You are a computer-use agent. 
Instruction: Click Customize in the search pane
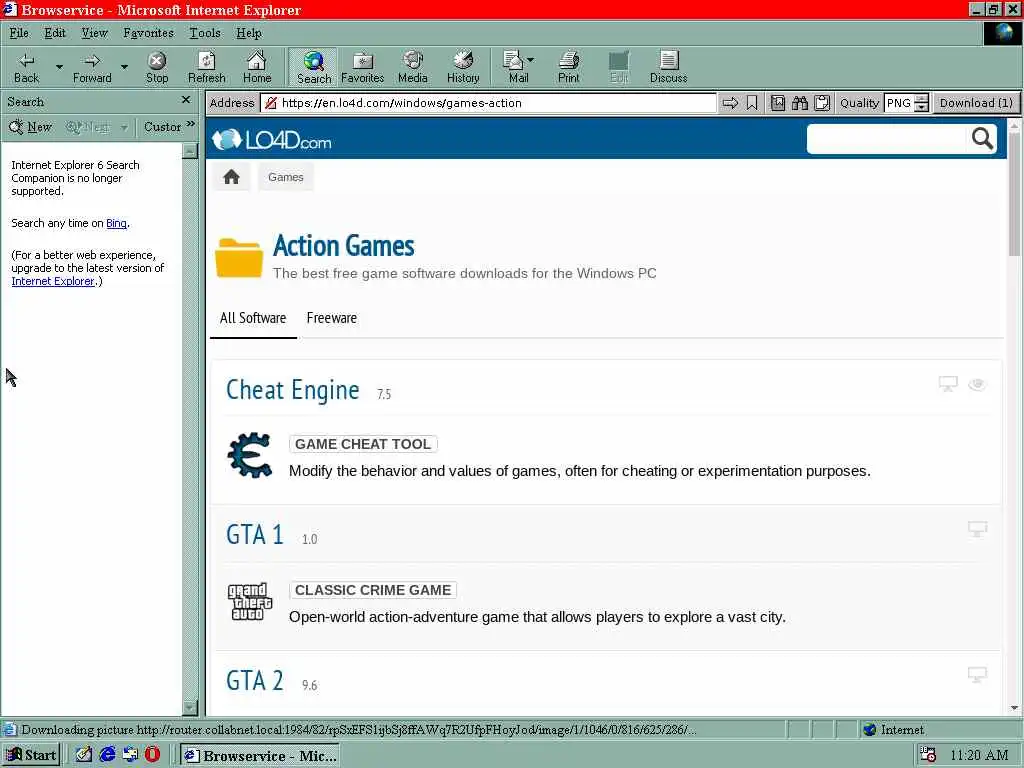(162, 127)
